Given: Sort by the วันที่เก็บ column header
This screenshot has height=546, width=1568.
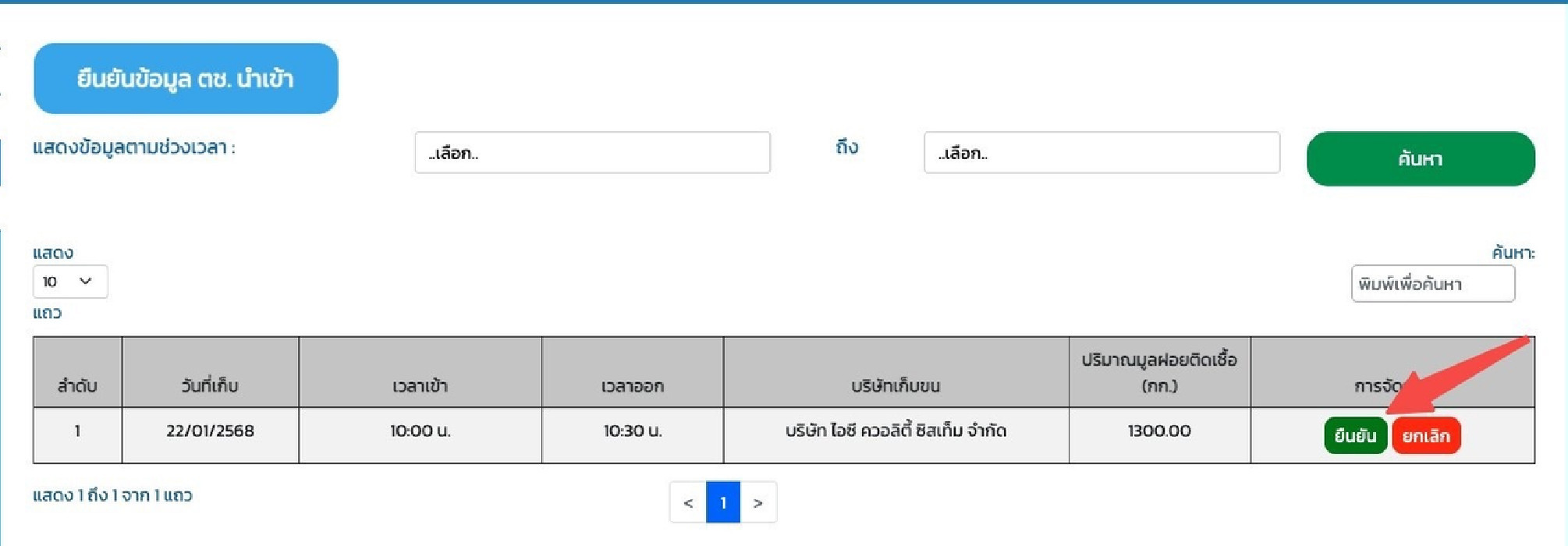Looking at the screenshot, I should (210, 372).
